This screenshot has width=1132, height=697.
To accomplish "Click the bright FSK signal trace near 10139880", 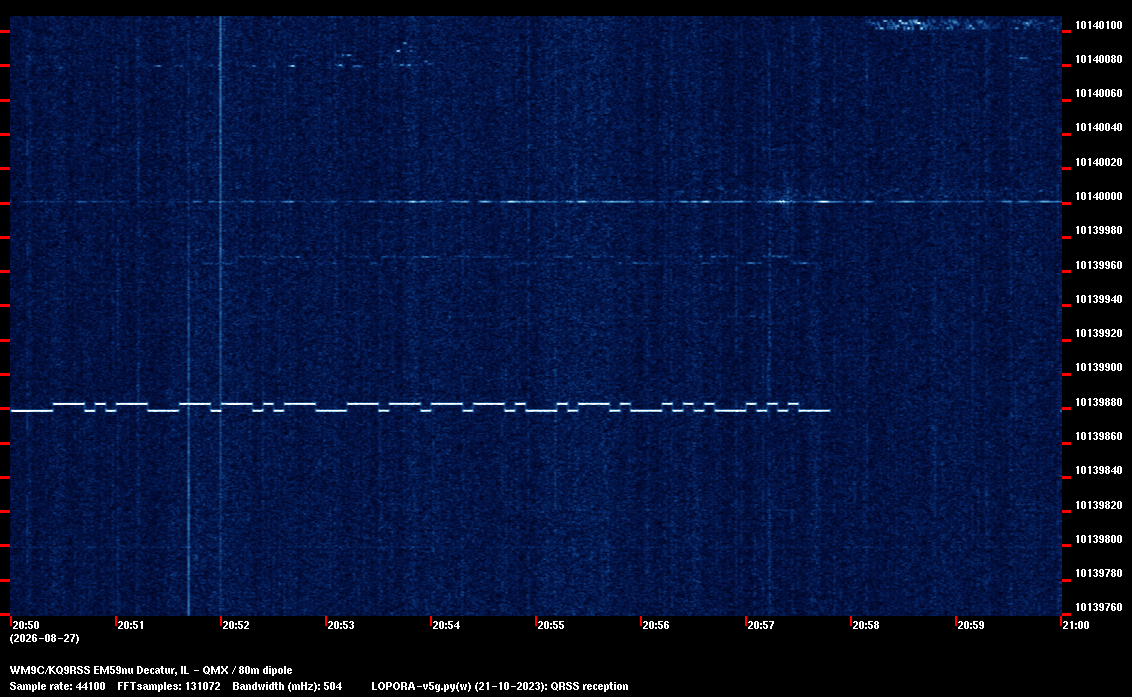I will pyautogui.click(x=420, y=407).
